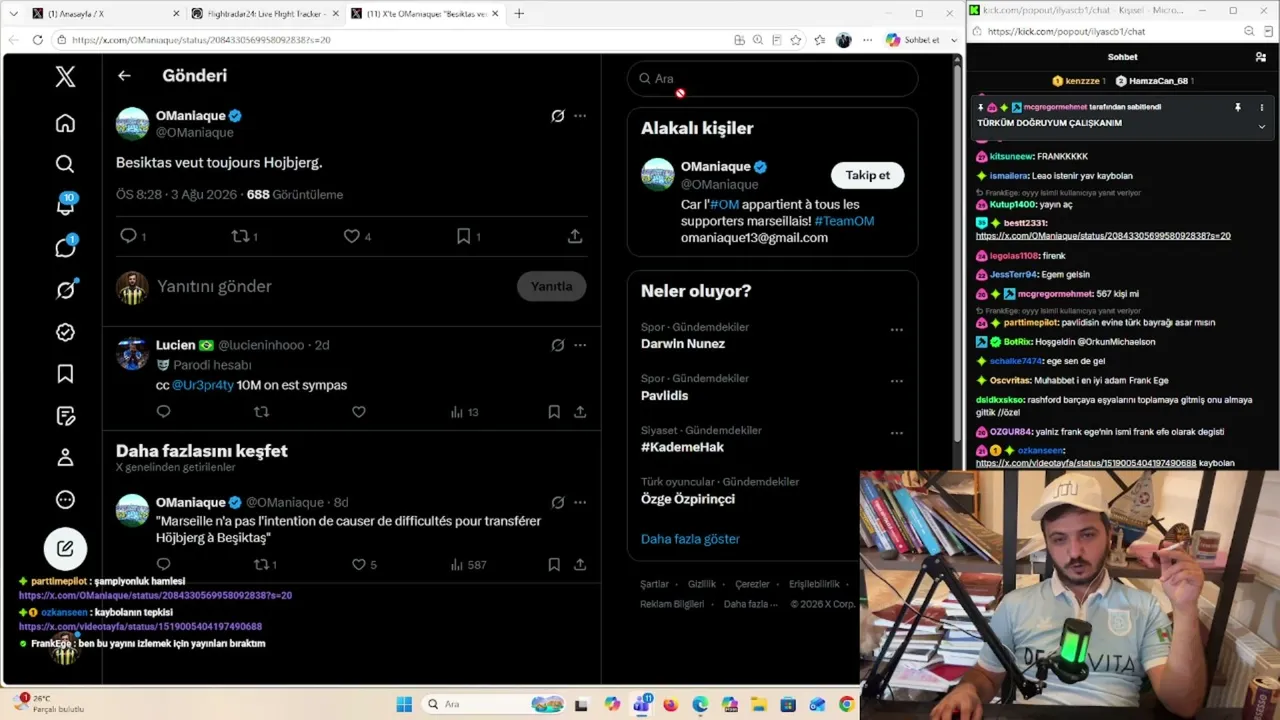Open options for Darwin Nunez trend
1280x720 pixels.
(x=897, y=329)
